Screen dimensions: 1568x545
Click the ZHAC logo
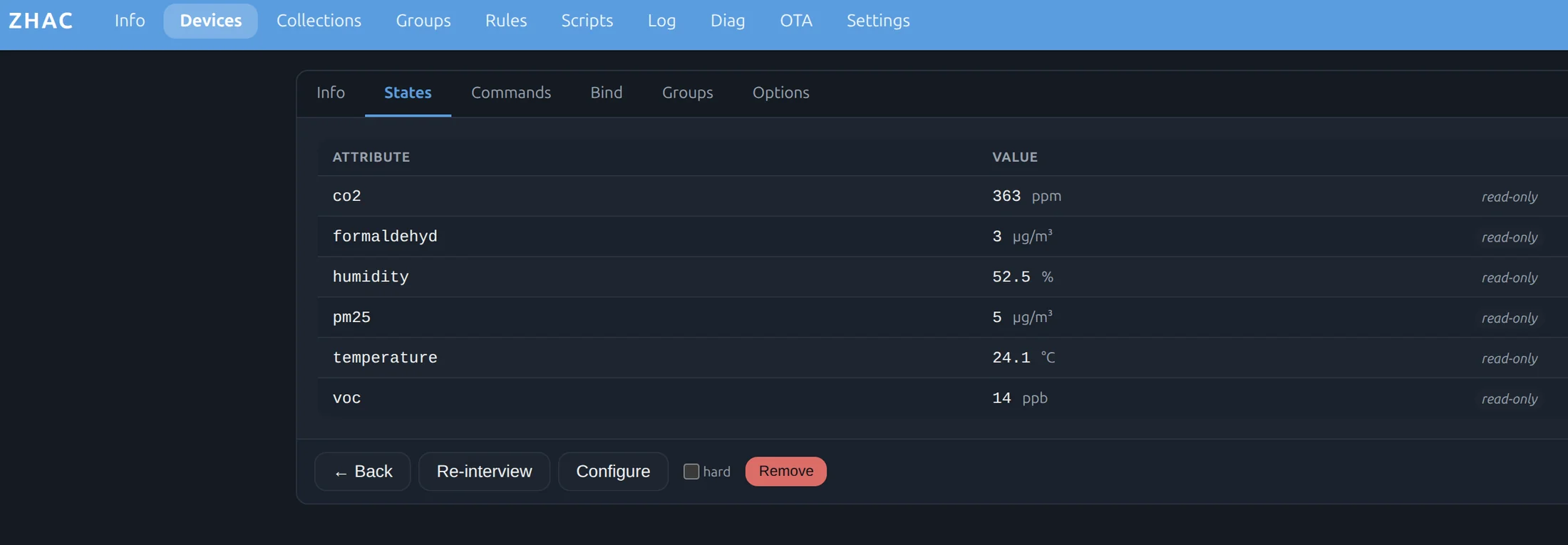(41, 21)
